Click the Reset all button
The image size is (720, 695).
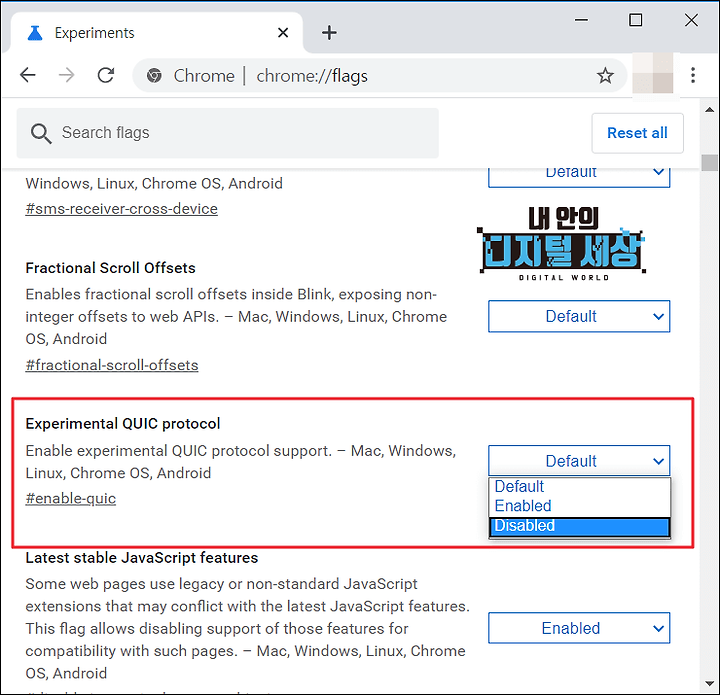637,133
